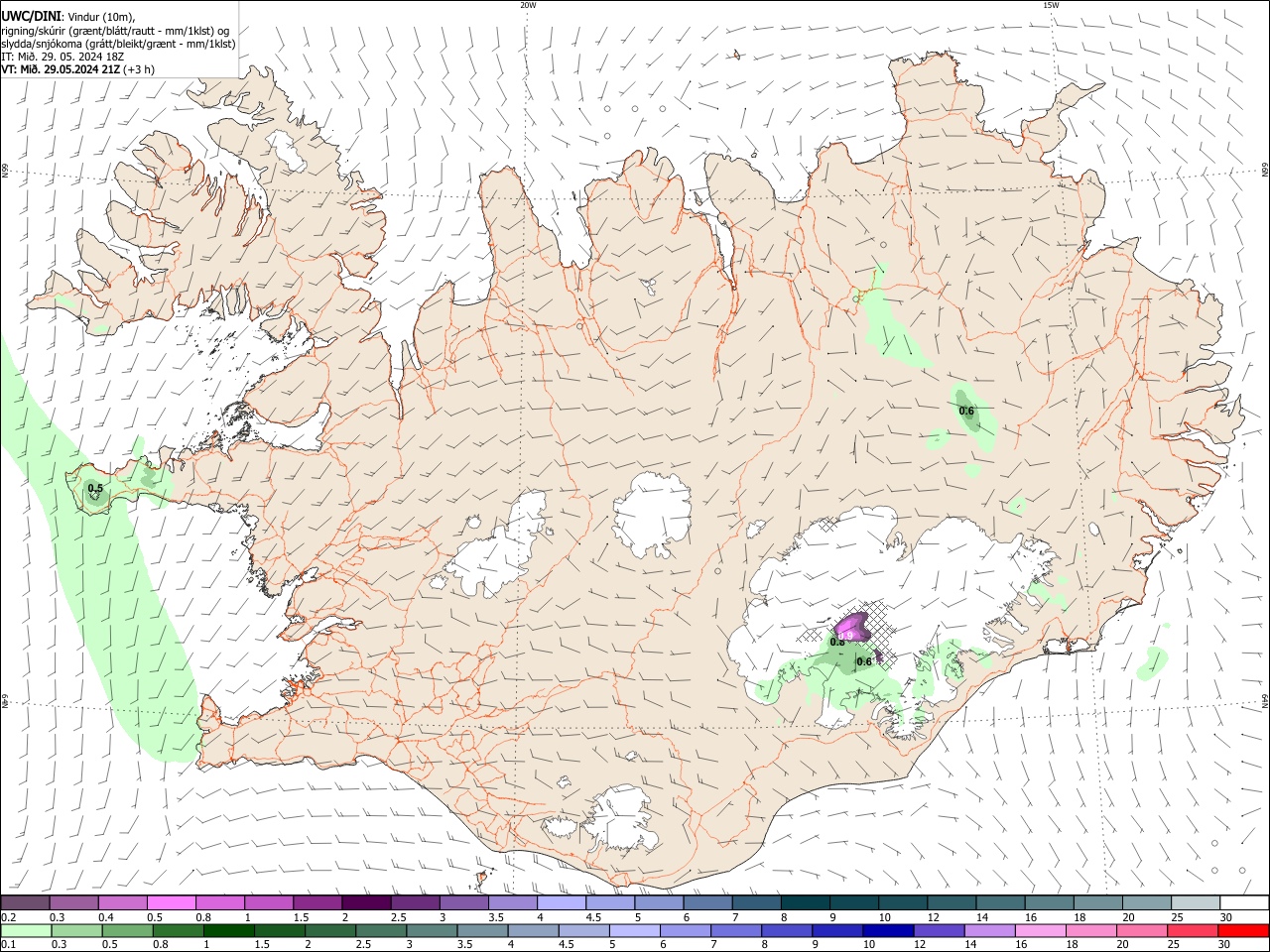Pick the palest green 0.1 swatch, lower row
Image resolution: width=1270 pixels, height=952 pixels.
(x=27, y=931)
